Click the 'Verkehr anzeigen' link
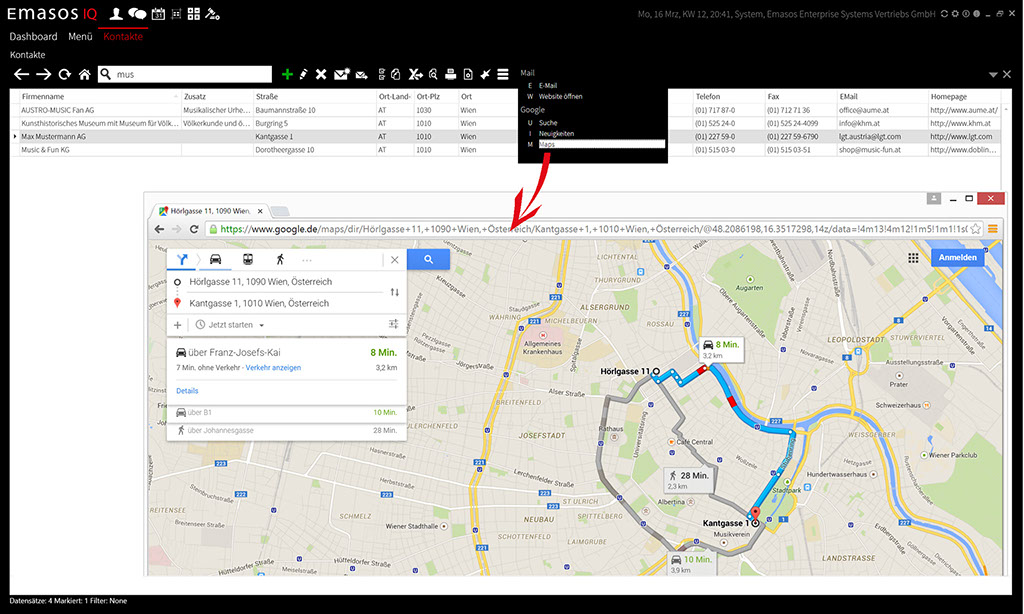The height and width of the screenshot is (614, 1024). (x=273, y=368)
